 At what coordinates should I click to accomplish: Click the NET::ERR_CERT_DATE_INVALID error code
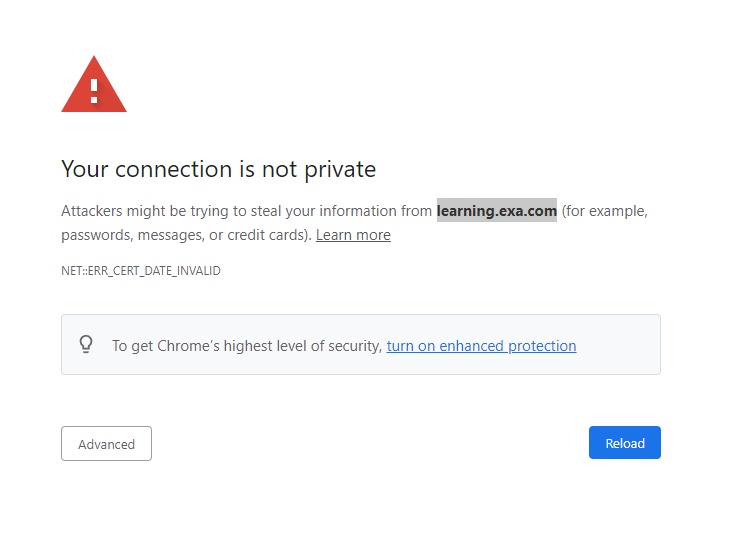click(x=141, y=271)
